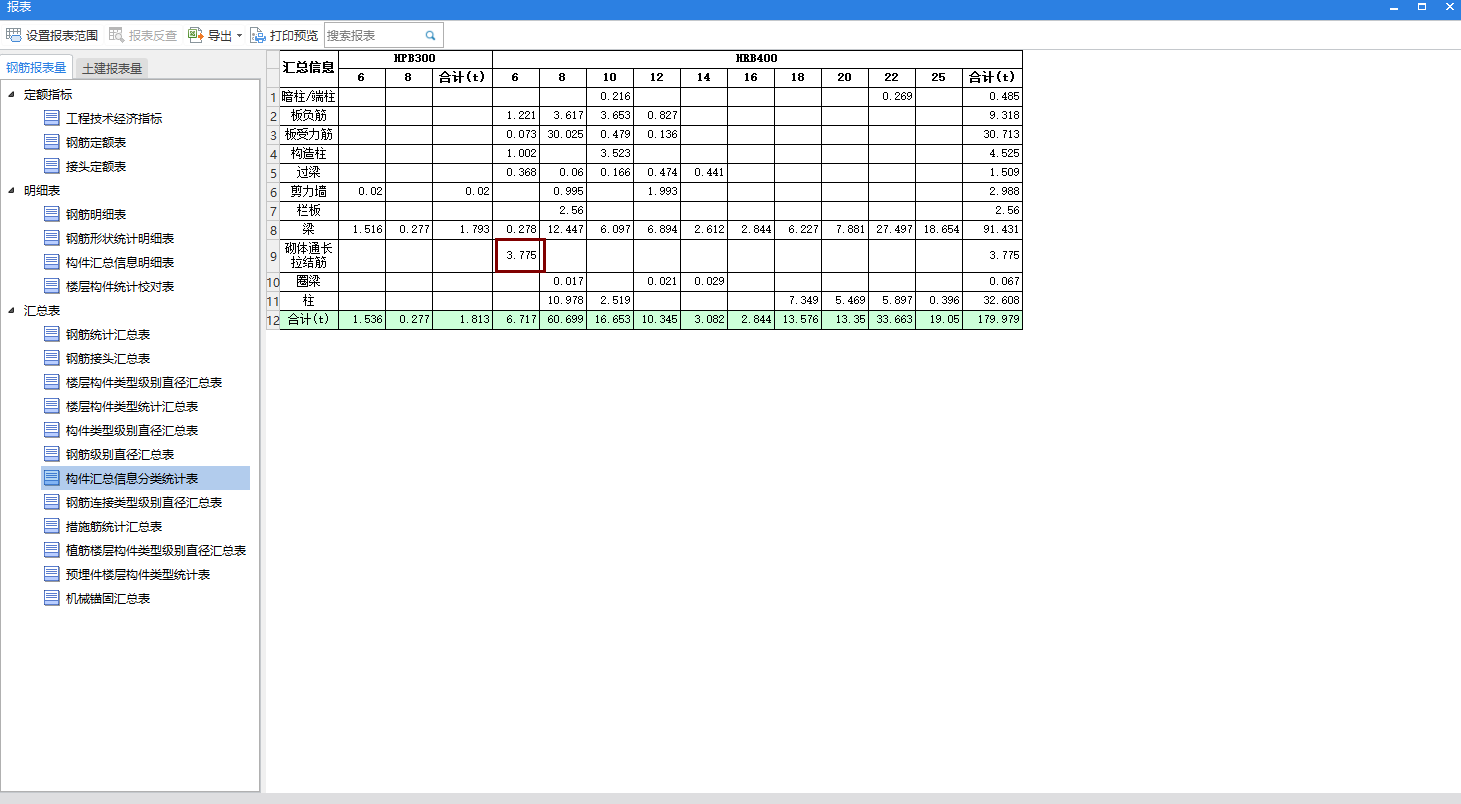Click the 60.699 total cell

[x=563, y=320]
